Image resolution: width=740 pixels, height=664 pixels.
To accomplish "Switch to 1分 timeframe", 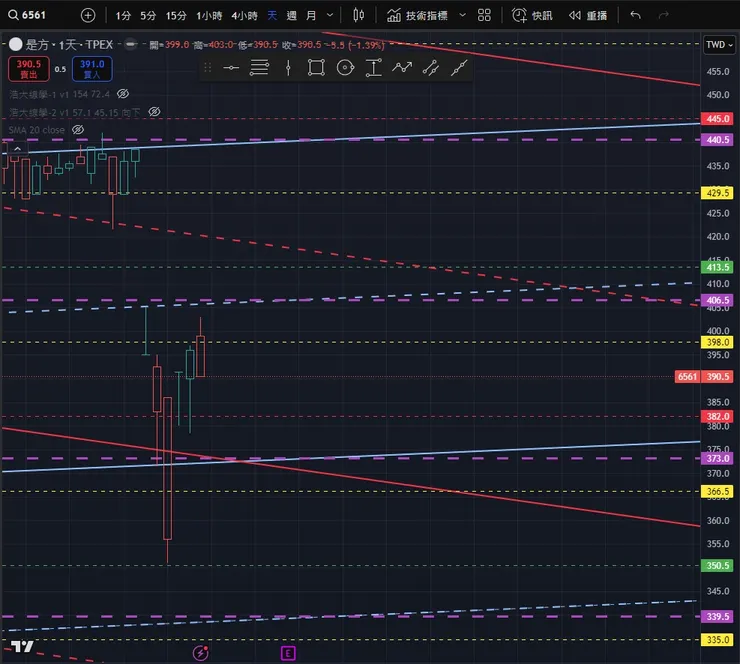I will [123, 16].
